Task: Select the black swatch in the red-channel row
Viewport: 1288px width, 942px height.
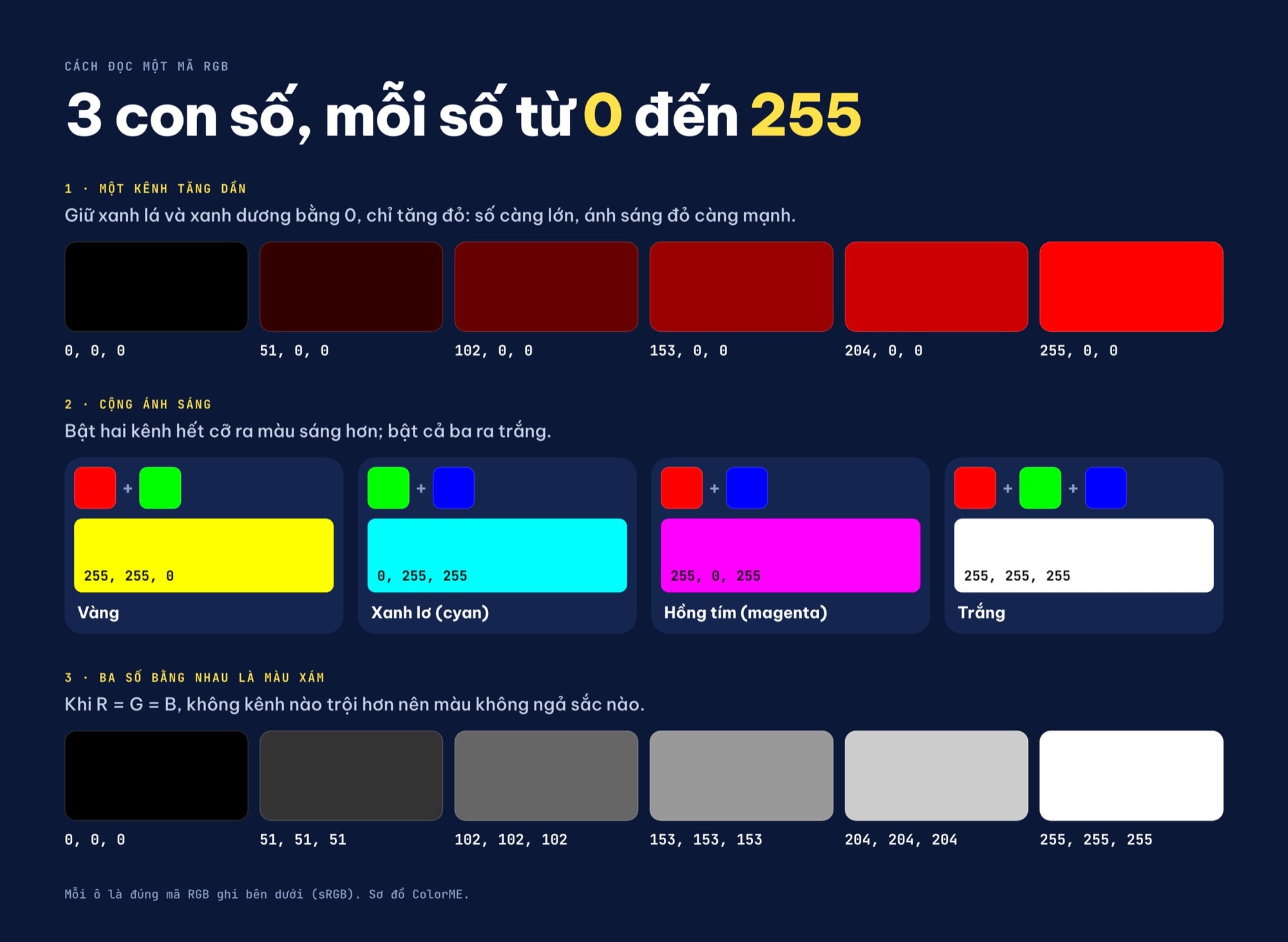Action: tap(156, 287)
